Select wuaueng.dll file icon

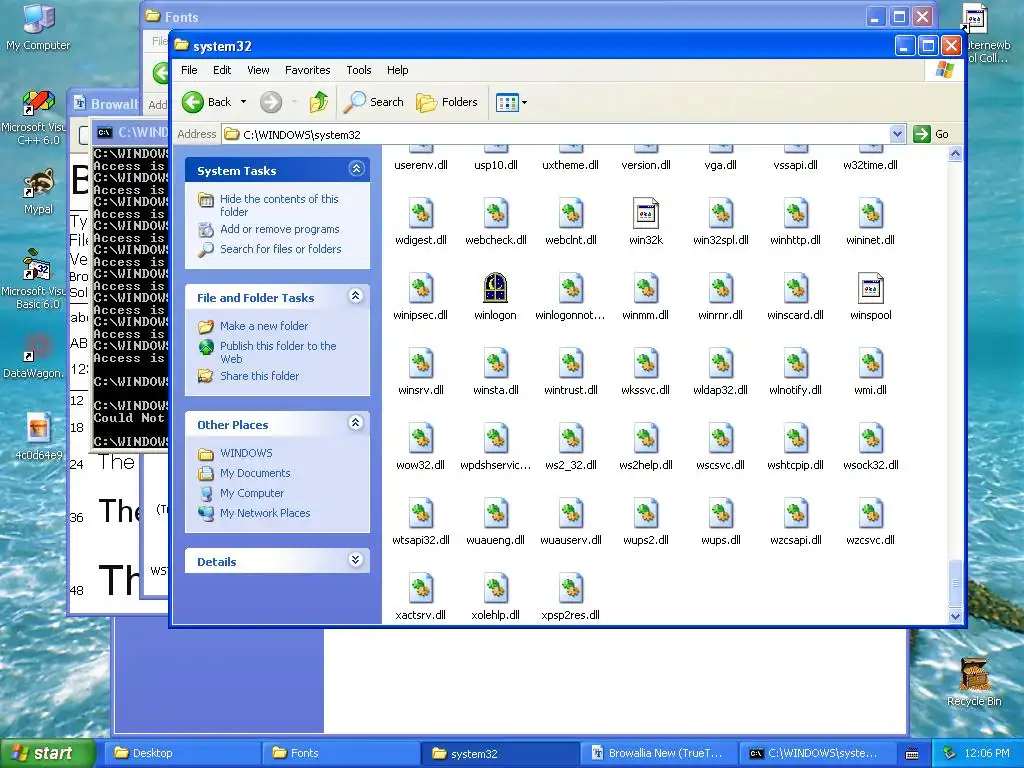495,513
